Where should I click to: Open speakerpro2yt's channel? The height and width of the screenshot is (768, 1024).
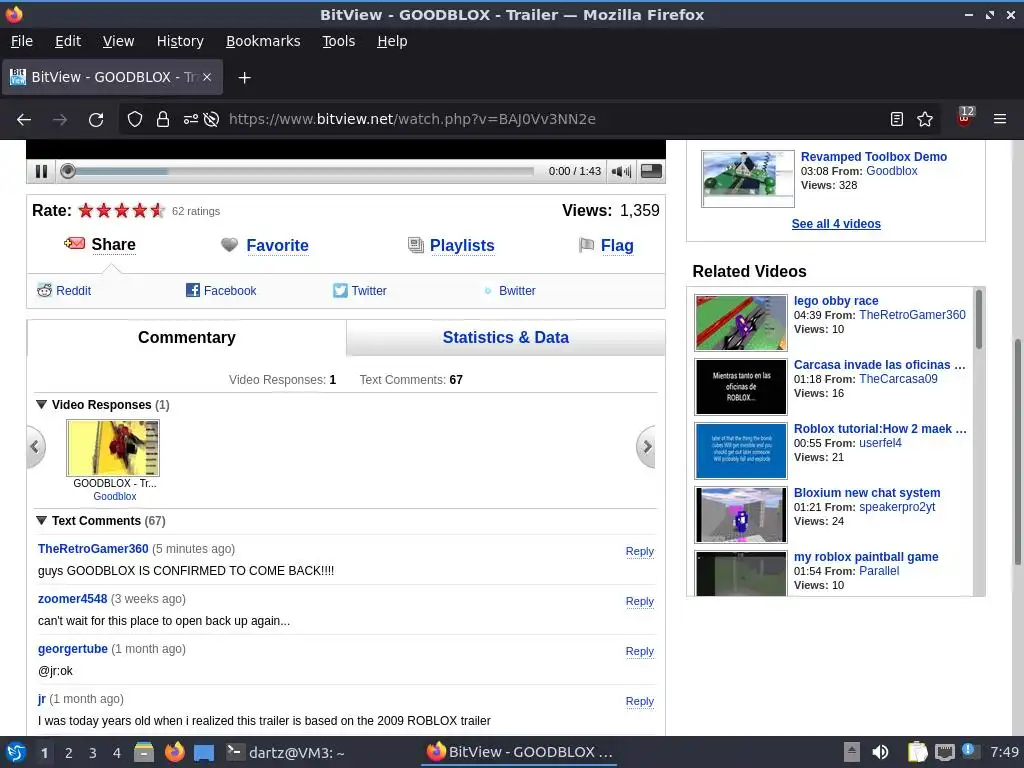(897, 507)
